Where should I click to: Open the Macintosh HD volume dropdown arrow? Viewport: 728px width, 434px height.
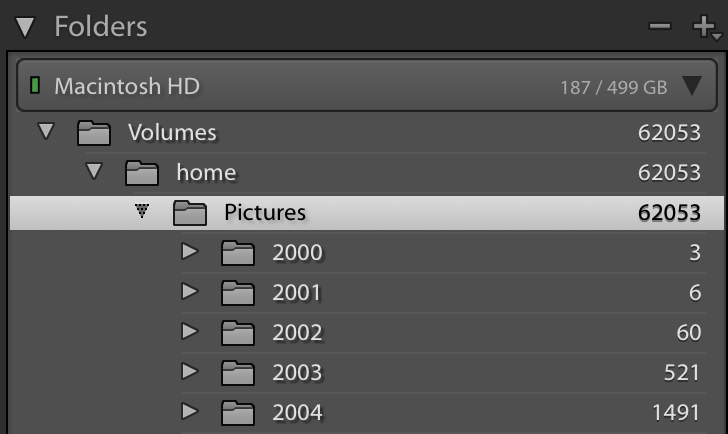tap(692, 86)
